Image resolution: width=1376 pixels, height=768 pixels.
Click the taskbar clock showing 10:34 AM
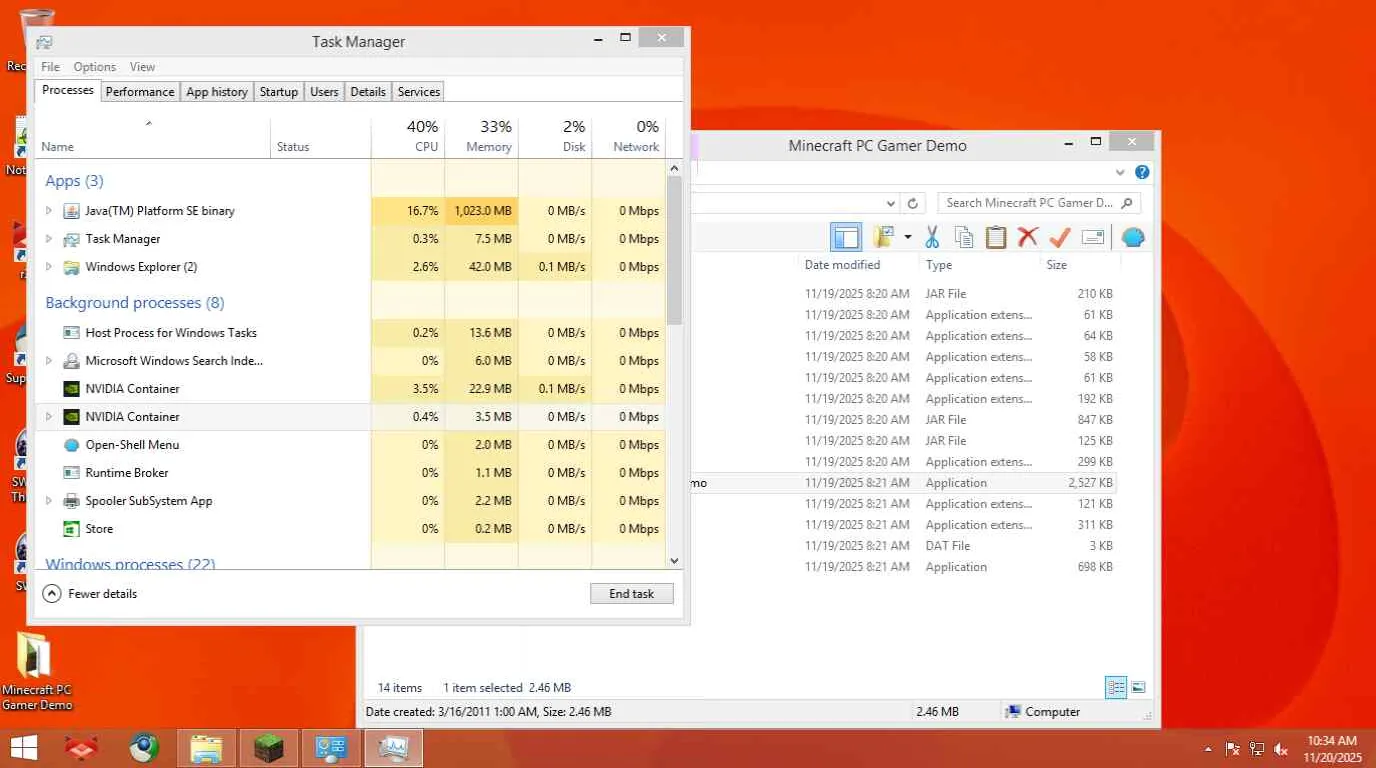coord(1333,749)
